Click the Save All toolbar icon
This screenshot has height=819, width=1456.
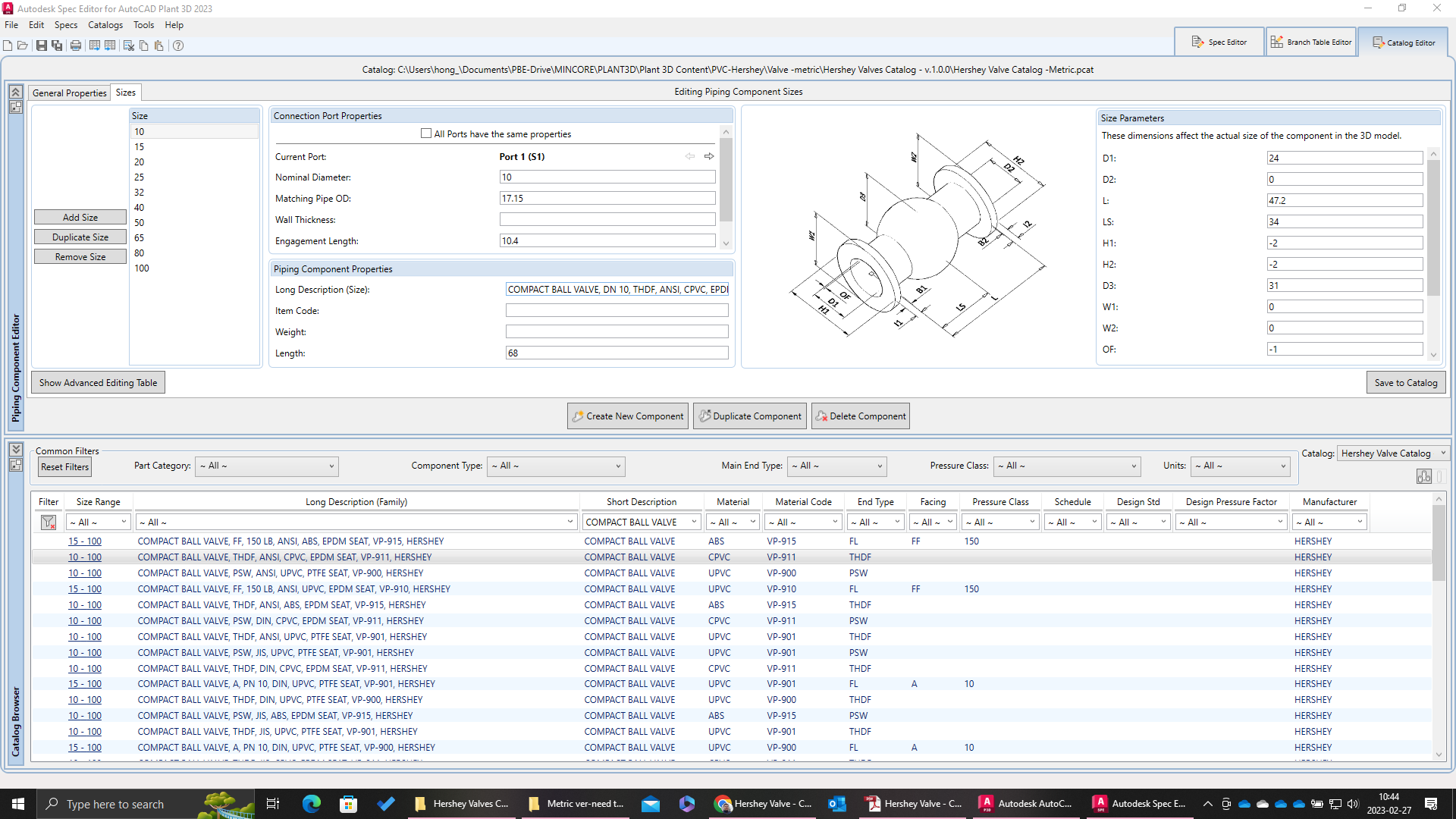57,45
